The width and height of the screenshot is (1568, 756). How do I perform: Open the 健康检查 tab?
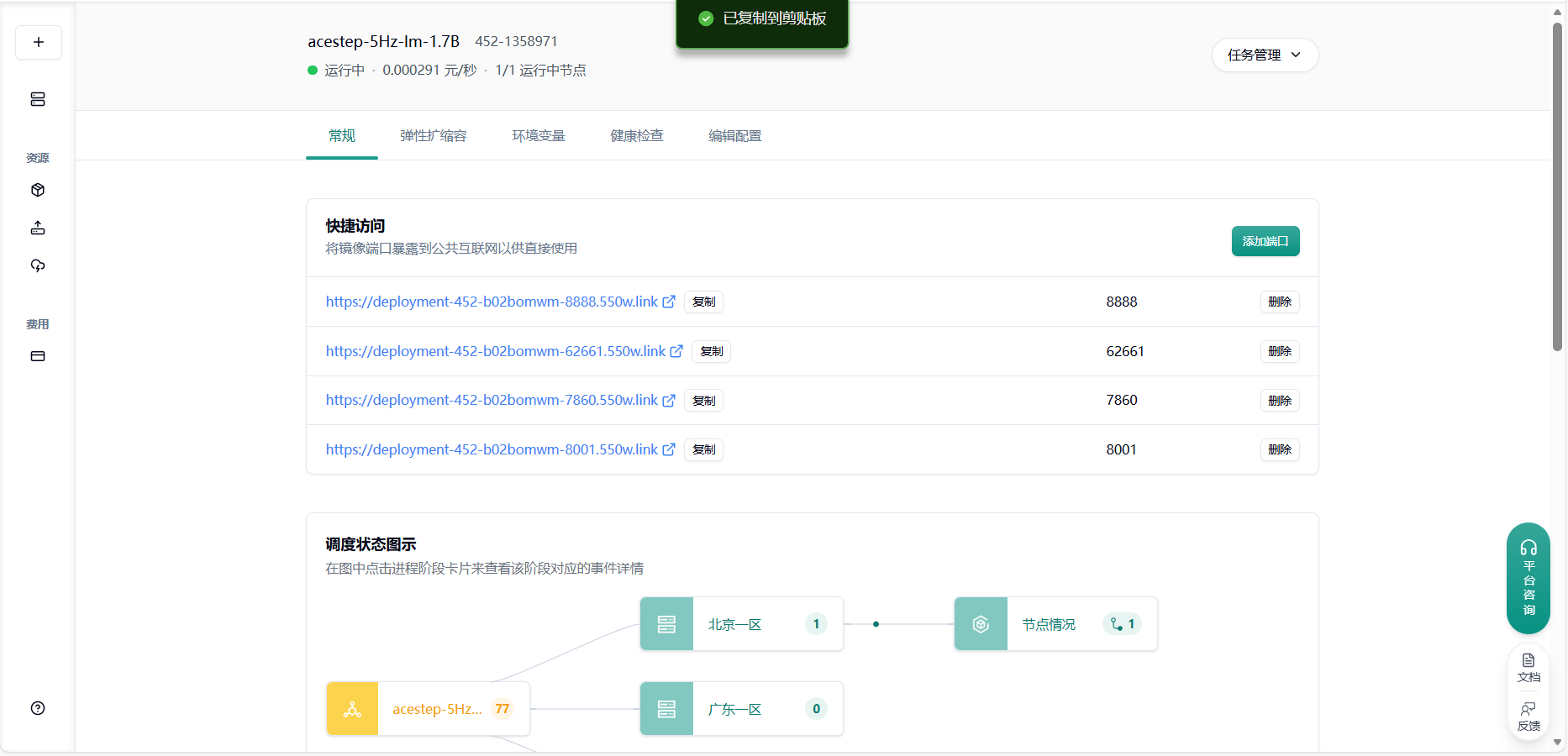pos(637,136)
